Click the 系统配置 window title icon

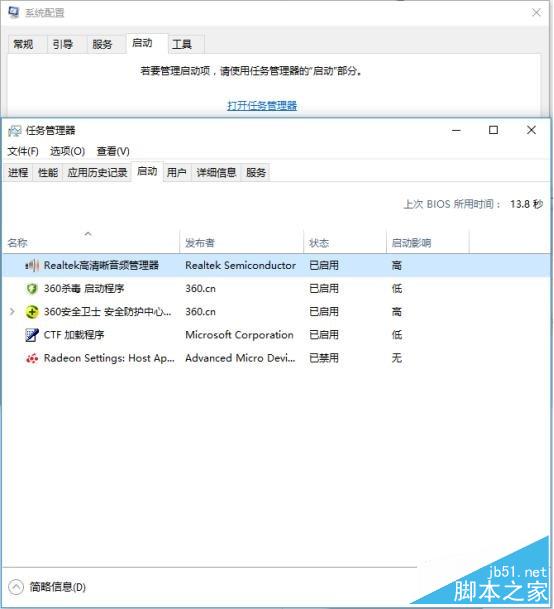[14, 12]
